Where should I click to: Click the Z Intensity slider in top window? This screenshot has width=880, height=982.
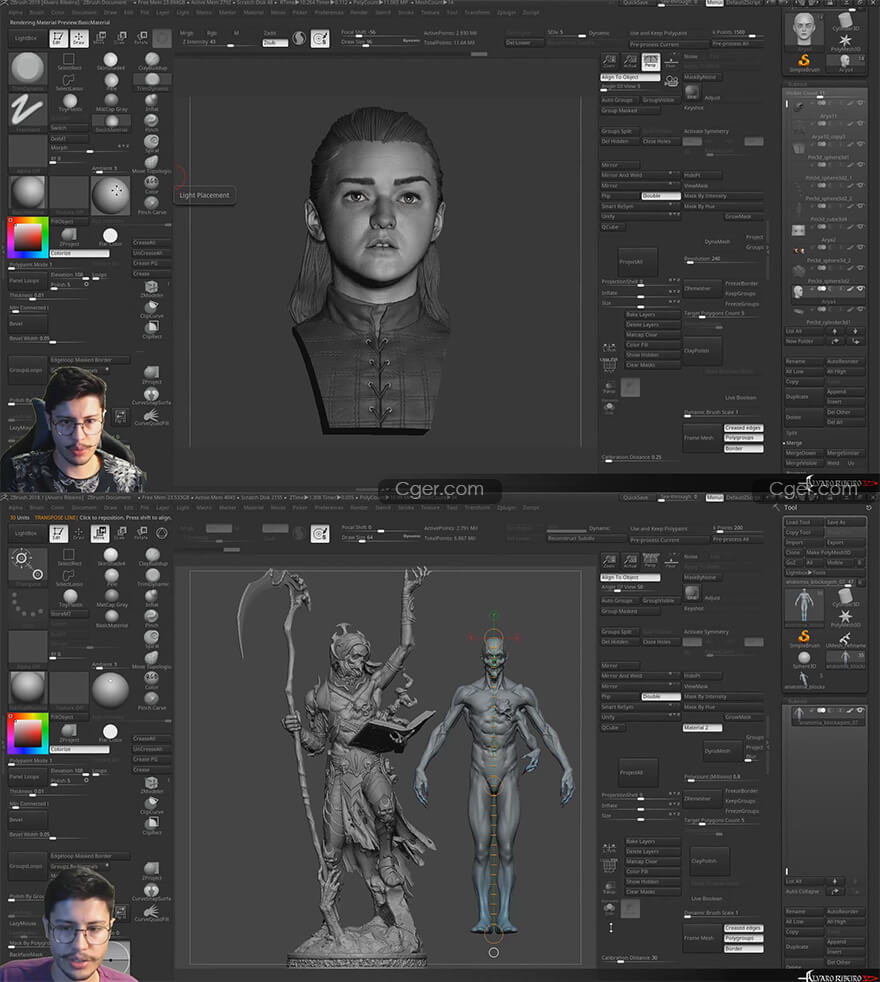click(220, 43)
